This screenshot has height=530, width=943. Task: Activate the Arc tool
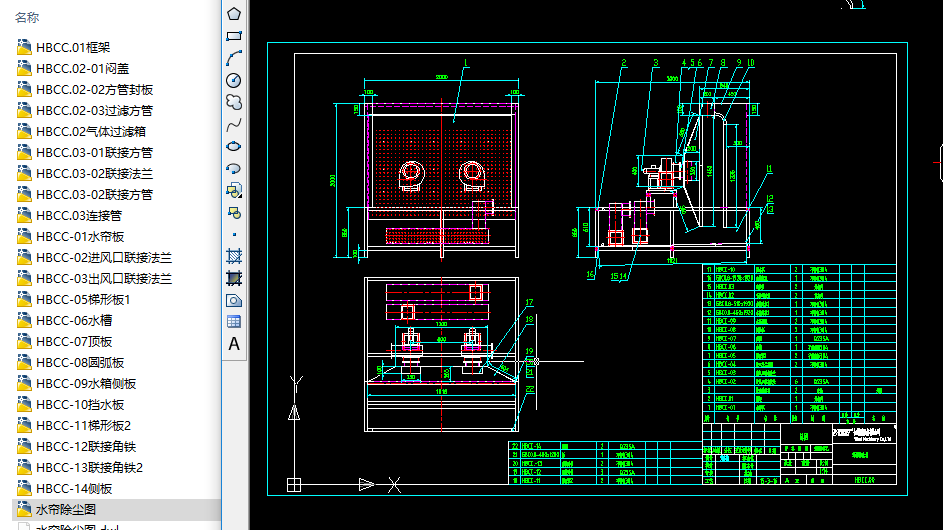234,58
